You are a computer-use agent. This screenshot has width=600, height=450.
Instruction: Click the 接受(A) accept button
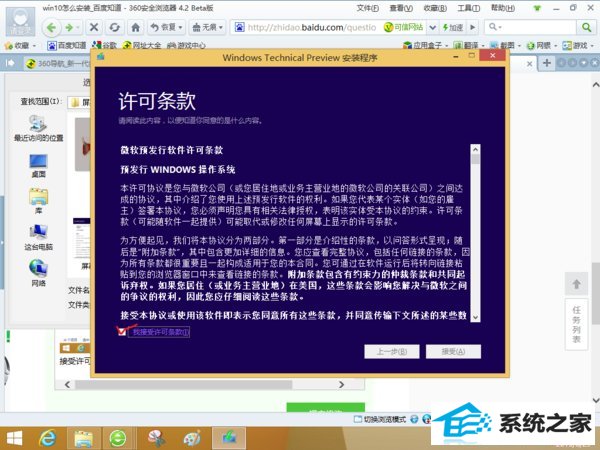coord(453,351)
